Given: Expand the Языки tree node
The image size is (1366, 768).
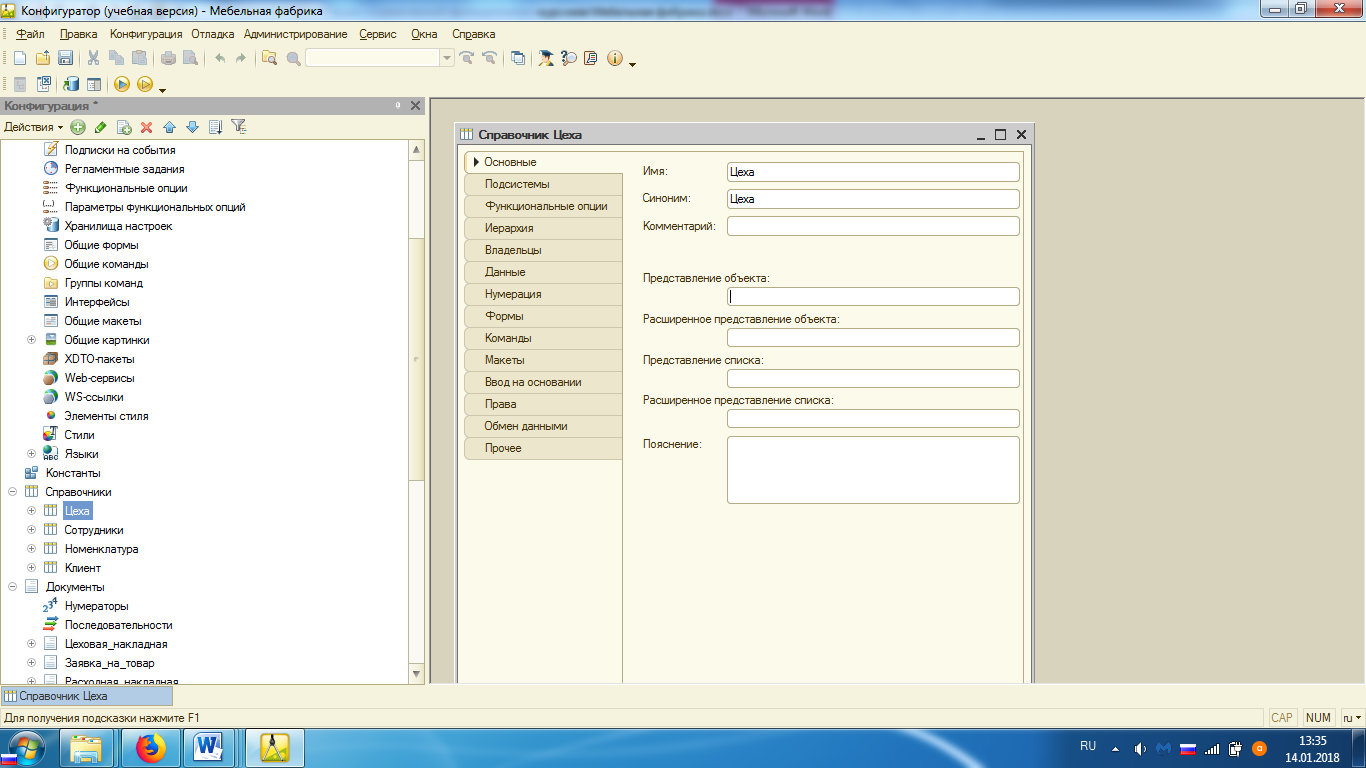Looking at the screenshot, I should pos(31,454).
